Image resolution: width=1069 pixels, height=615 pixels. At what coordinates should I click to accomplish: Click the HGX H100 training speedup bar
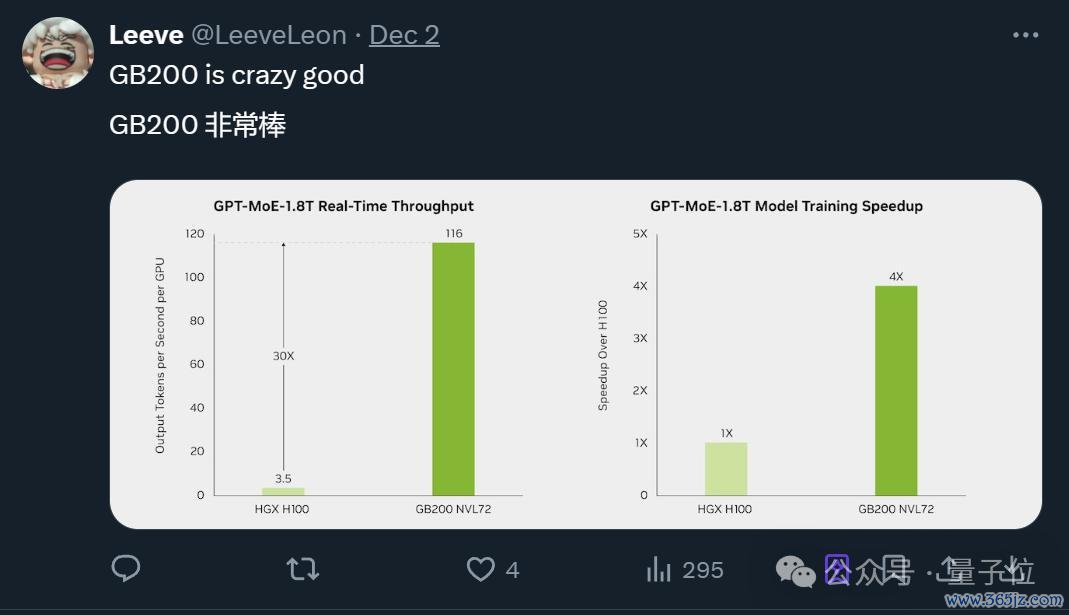(726, 469)
